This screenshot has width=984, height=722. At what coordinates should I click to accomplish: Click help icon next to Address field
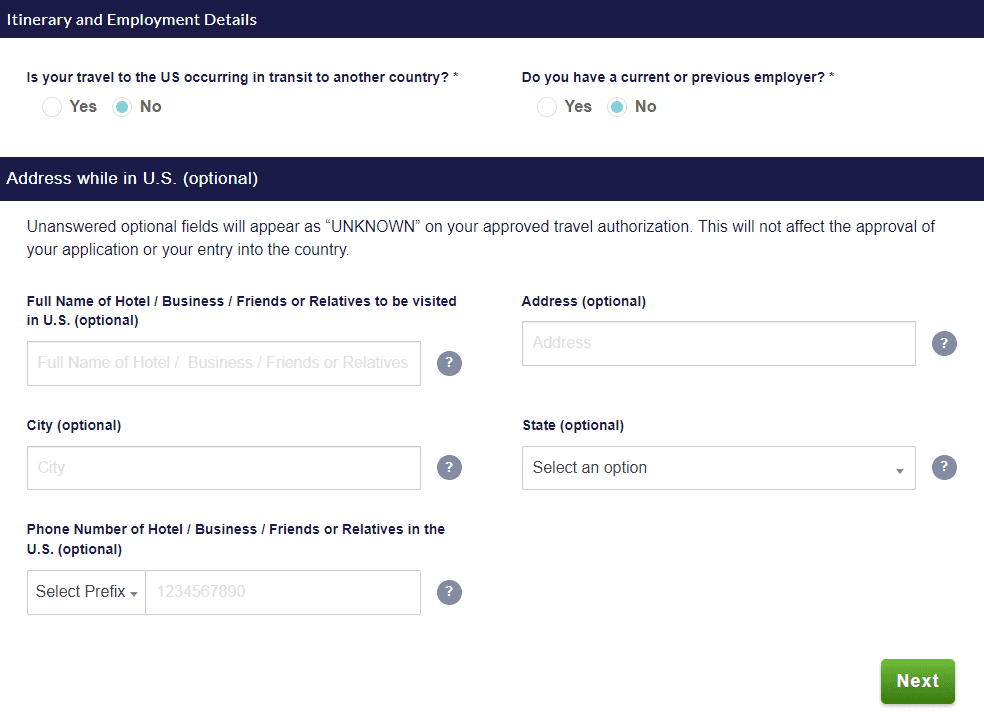click(x=944, y=343)
